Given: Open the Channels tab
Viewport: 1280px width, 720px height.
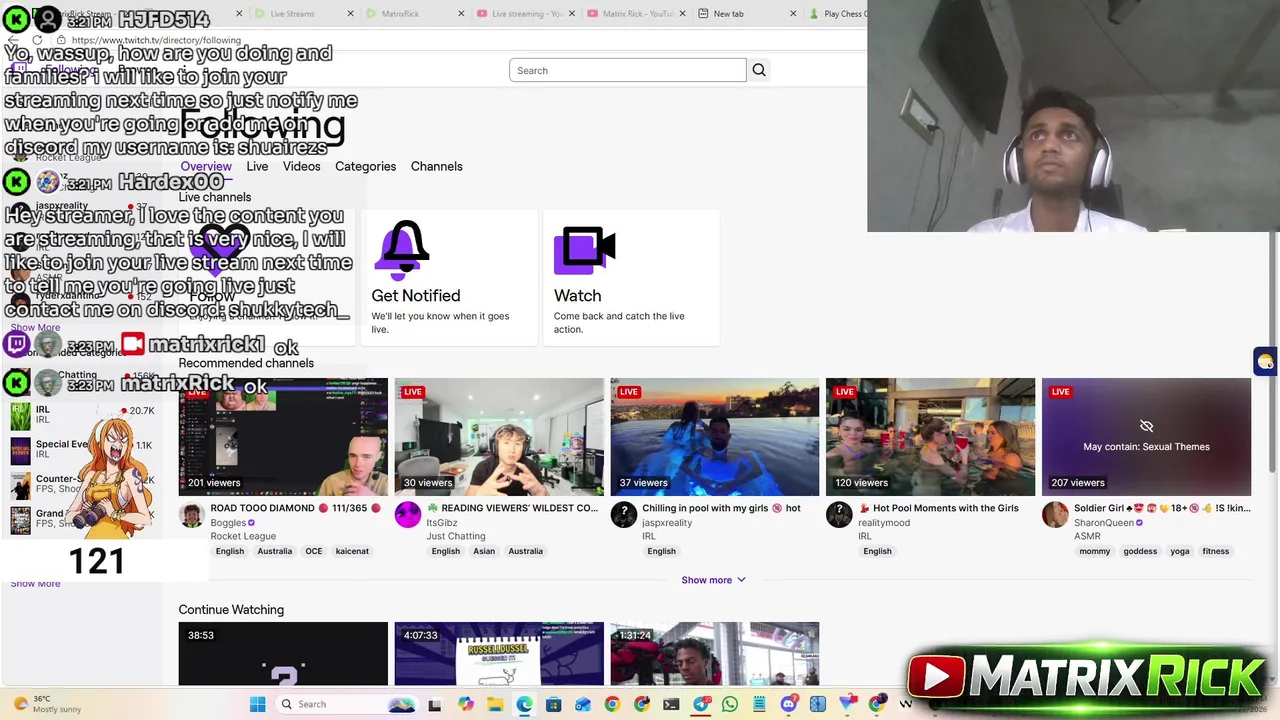Looking at the screenshot, I should (436, 166).
